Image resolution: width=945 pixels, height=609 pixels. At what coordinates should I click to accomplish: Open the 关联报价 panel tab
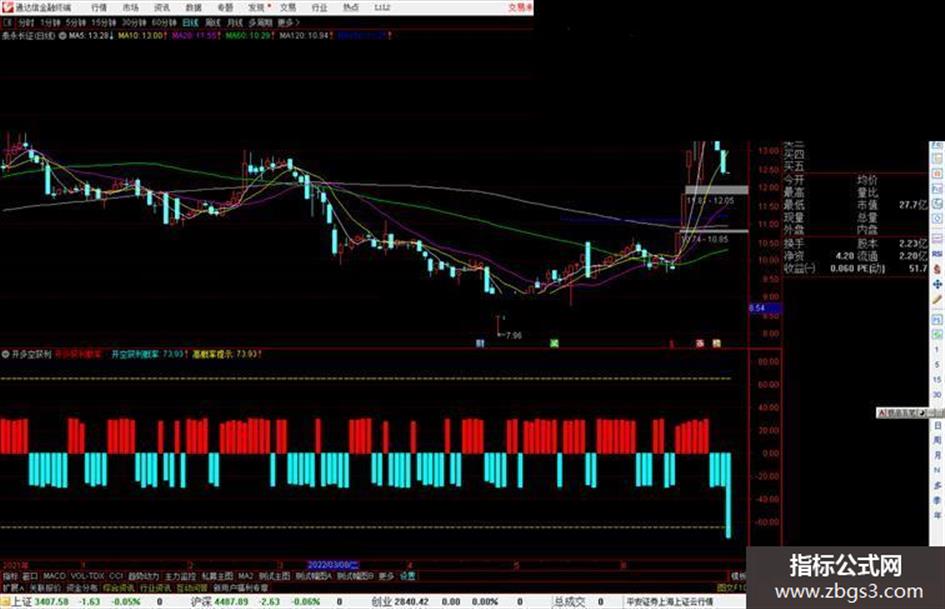(x=46, y=588)
